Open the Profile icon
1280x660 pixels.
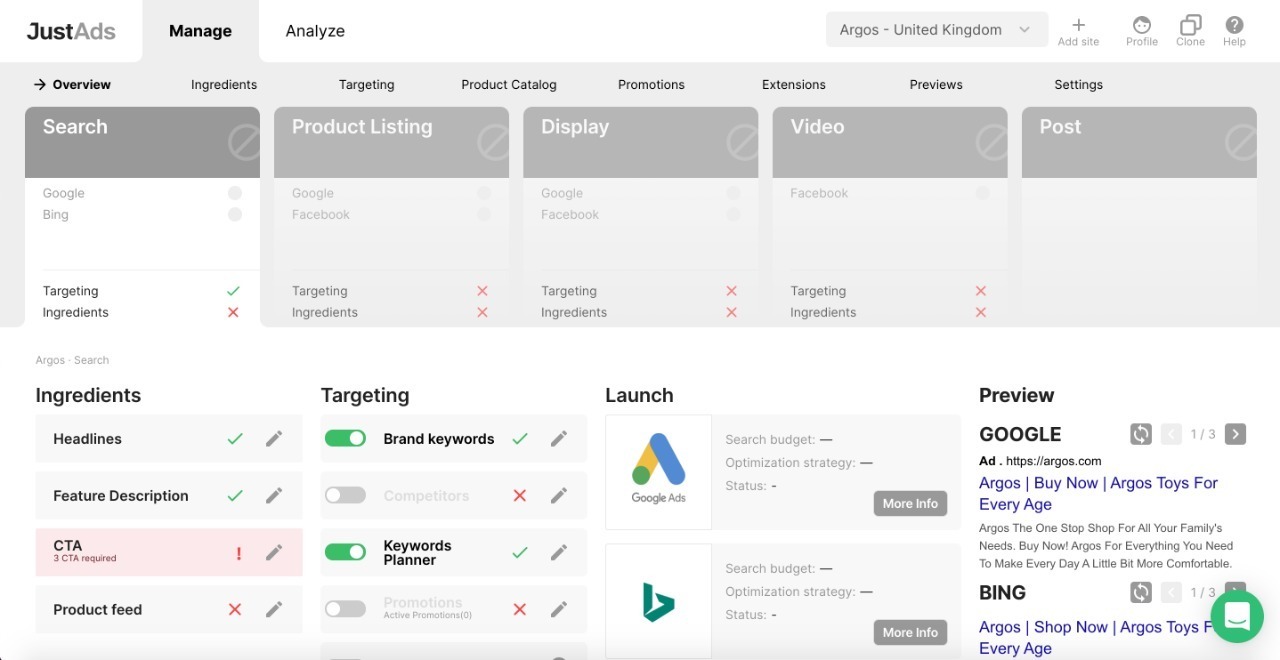tap(1142, 25)
